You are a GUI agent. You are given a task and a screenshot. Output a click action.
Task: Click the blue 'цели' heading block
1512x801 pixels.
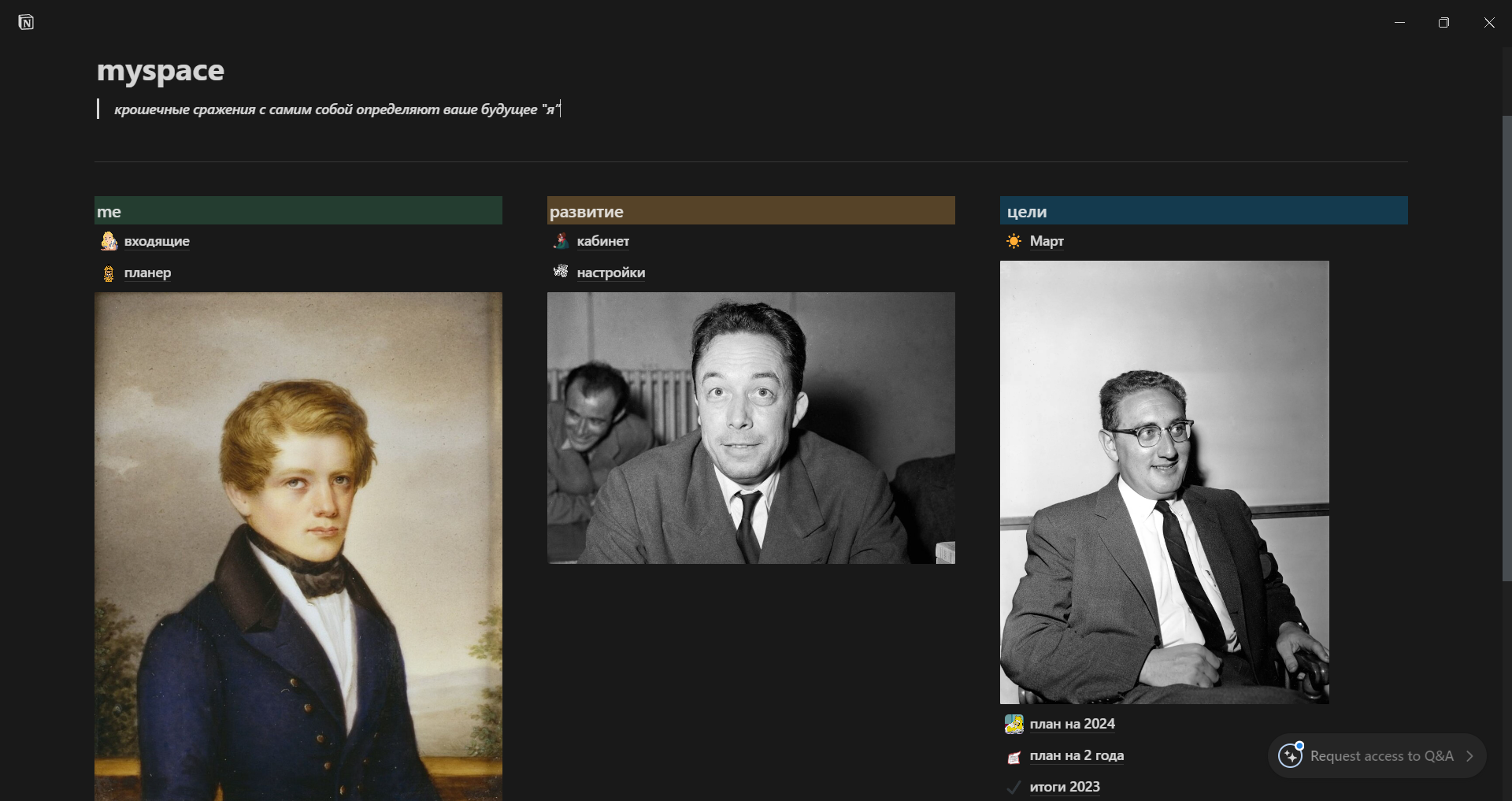[1204, 211]
